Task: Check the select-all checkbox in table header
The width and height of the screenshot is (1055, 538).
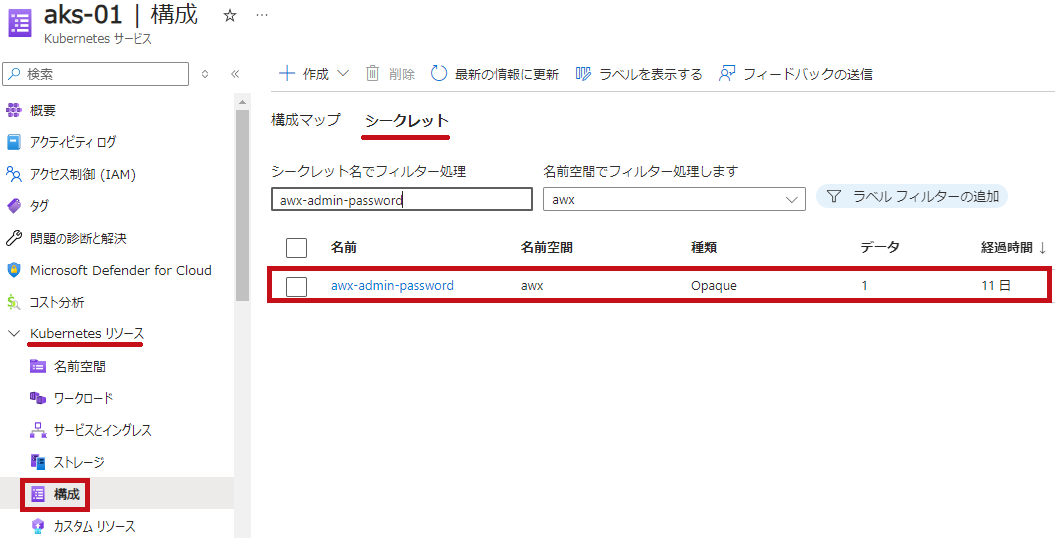Action: [296, 247]
